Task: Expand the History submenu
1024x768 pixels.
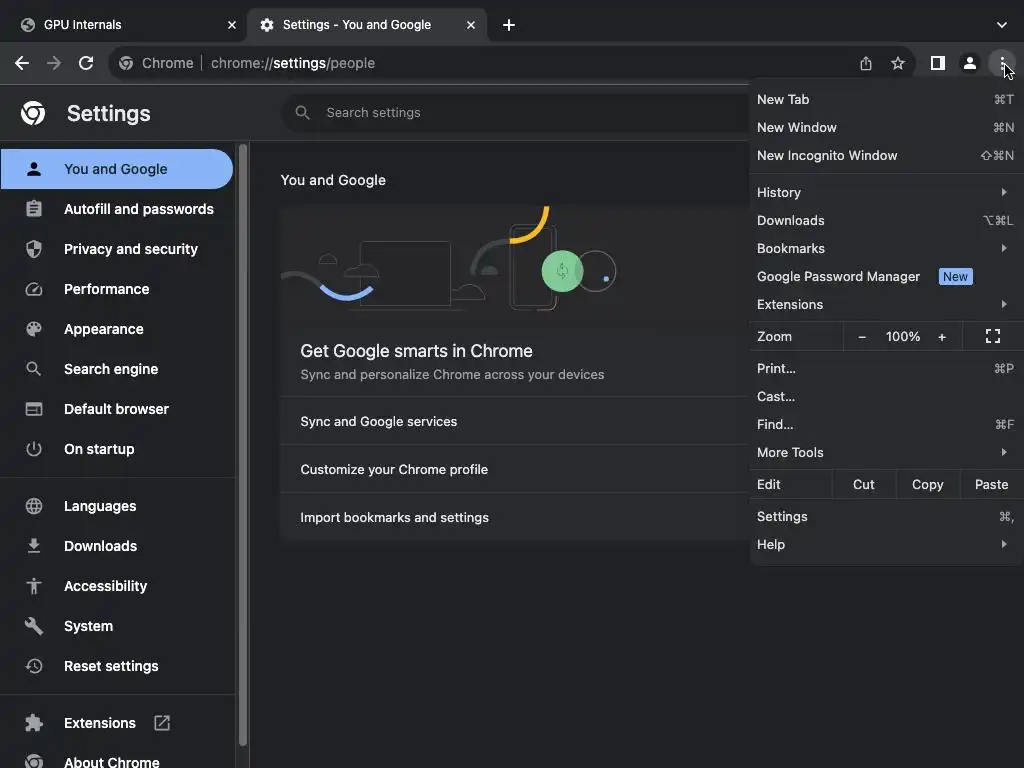Action: (x=886, y=192)
